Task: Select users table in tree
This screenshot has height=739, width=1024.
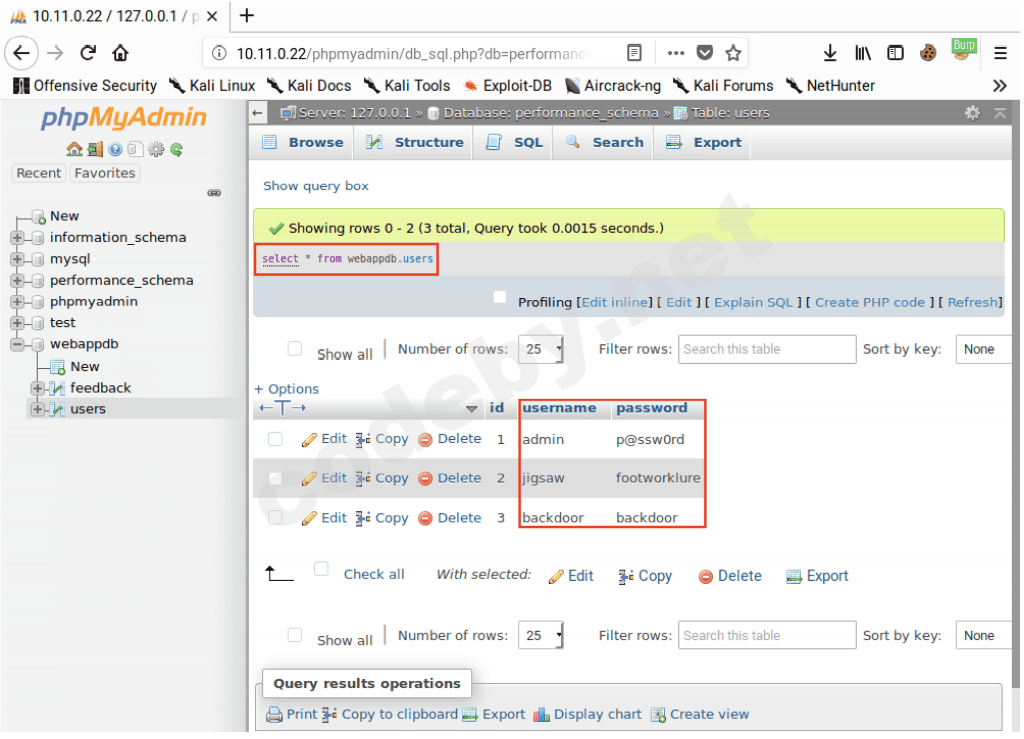Action: click(x=88, y=410)
